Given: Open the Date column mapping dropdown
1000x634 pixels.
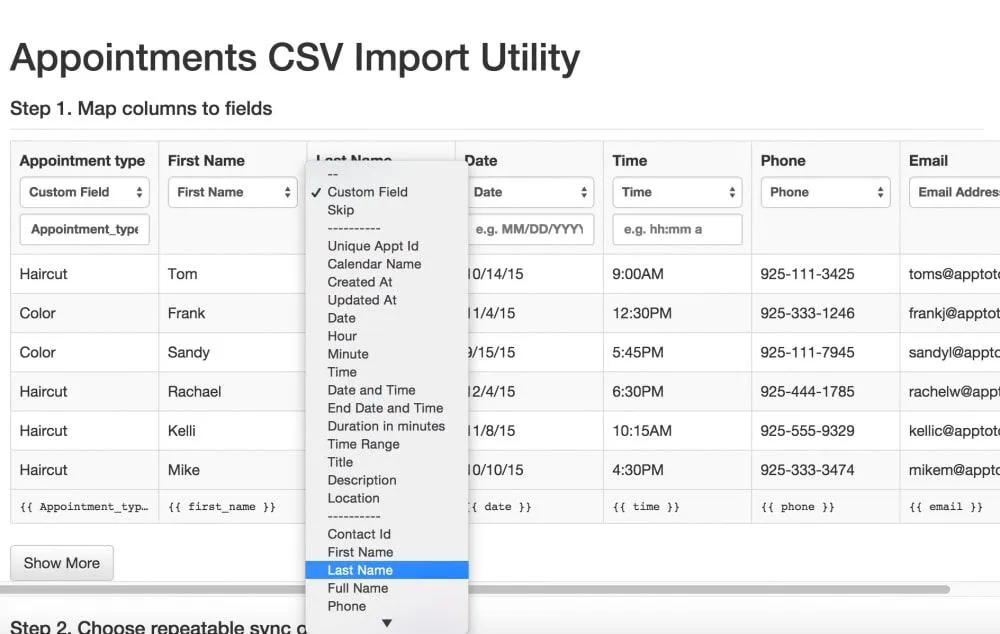Looking at the screenshot, I should pyautogui.click(x=530, y=192).
